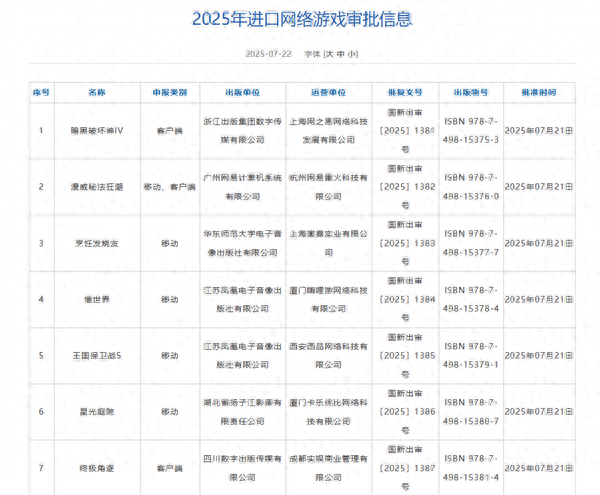
Task: Click approval date in 终极角逐 row
Action: click(x=539, y=468)
